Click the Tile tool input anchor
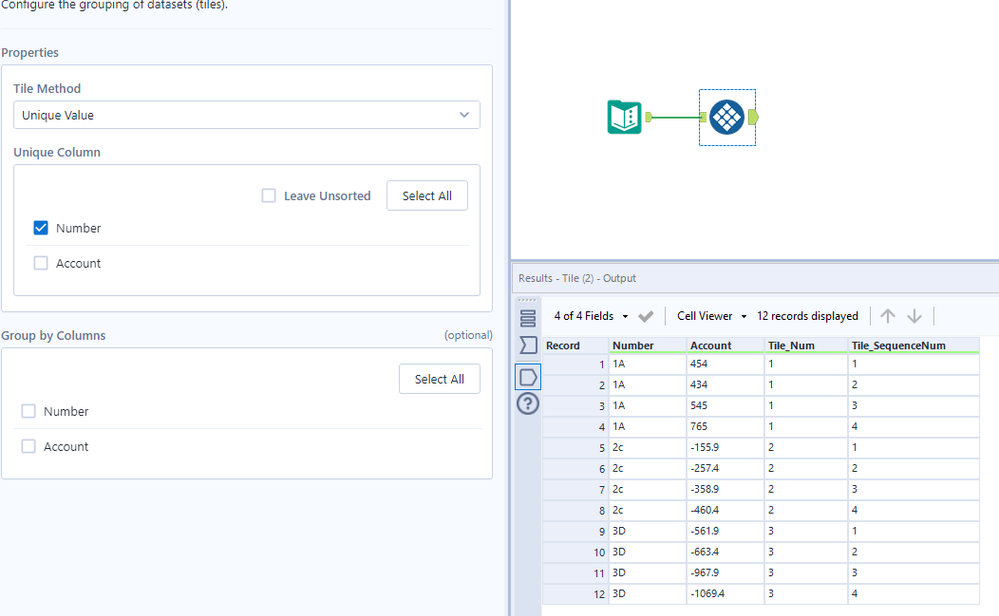The width and height of the screenshot is (999, 616). coord(703,117)
